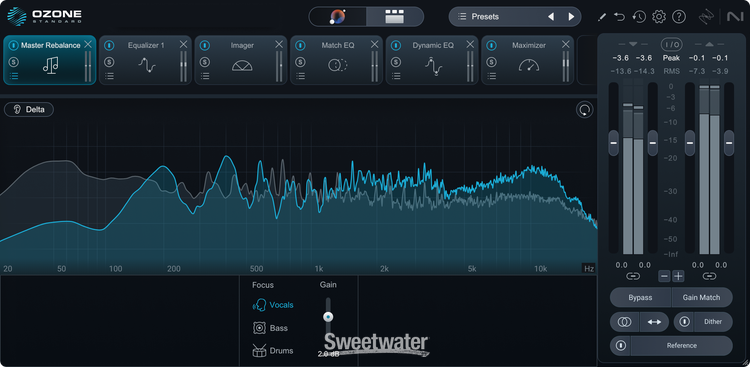Select the Dynamic EQ module

click(x=433, y=60)
